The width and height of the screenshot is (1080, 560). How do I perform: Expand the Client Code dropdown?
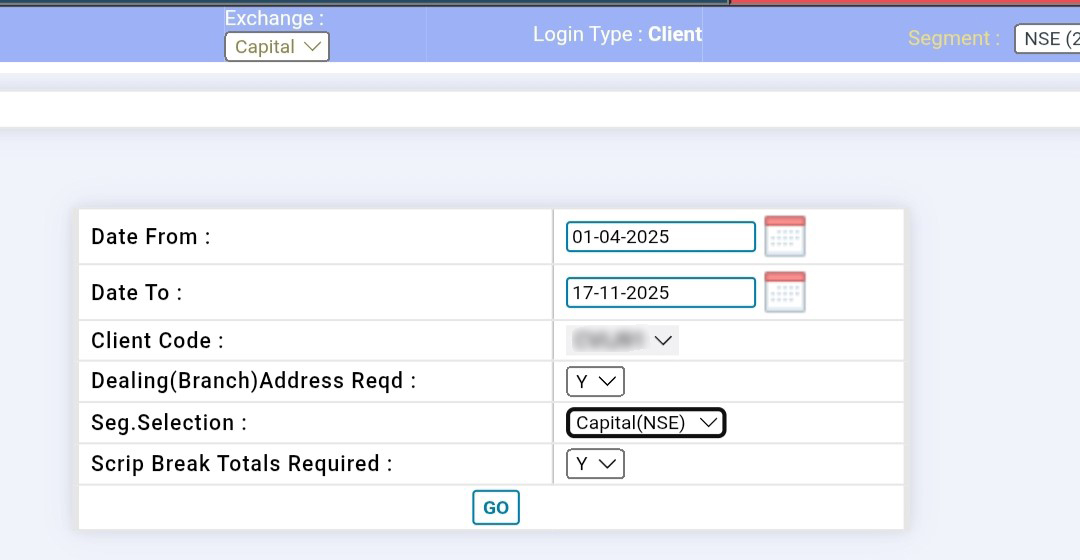point(622,341)
